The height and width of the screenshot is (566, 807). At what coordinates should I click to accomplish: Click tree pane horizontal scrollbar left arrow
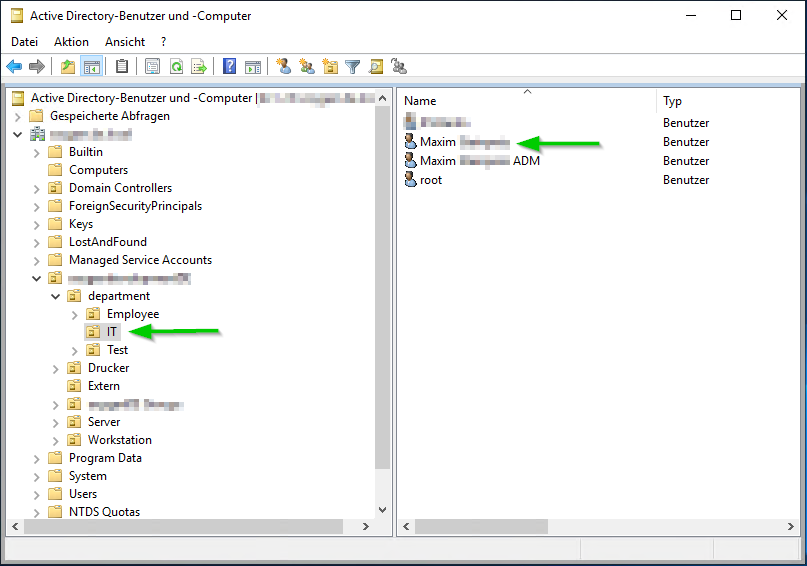tap(15, 526)
